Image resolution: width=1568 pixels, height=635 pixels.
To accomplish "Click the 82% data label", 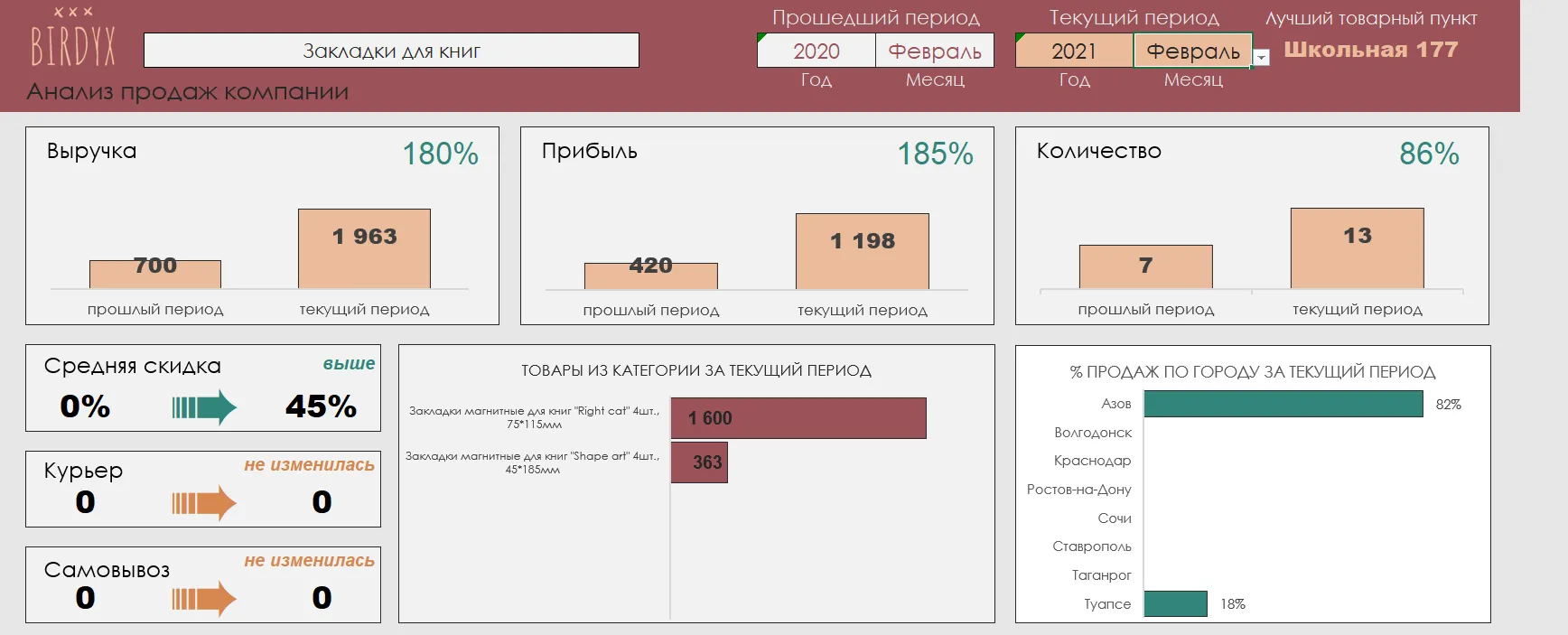I will [x=1449, y=405].
